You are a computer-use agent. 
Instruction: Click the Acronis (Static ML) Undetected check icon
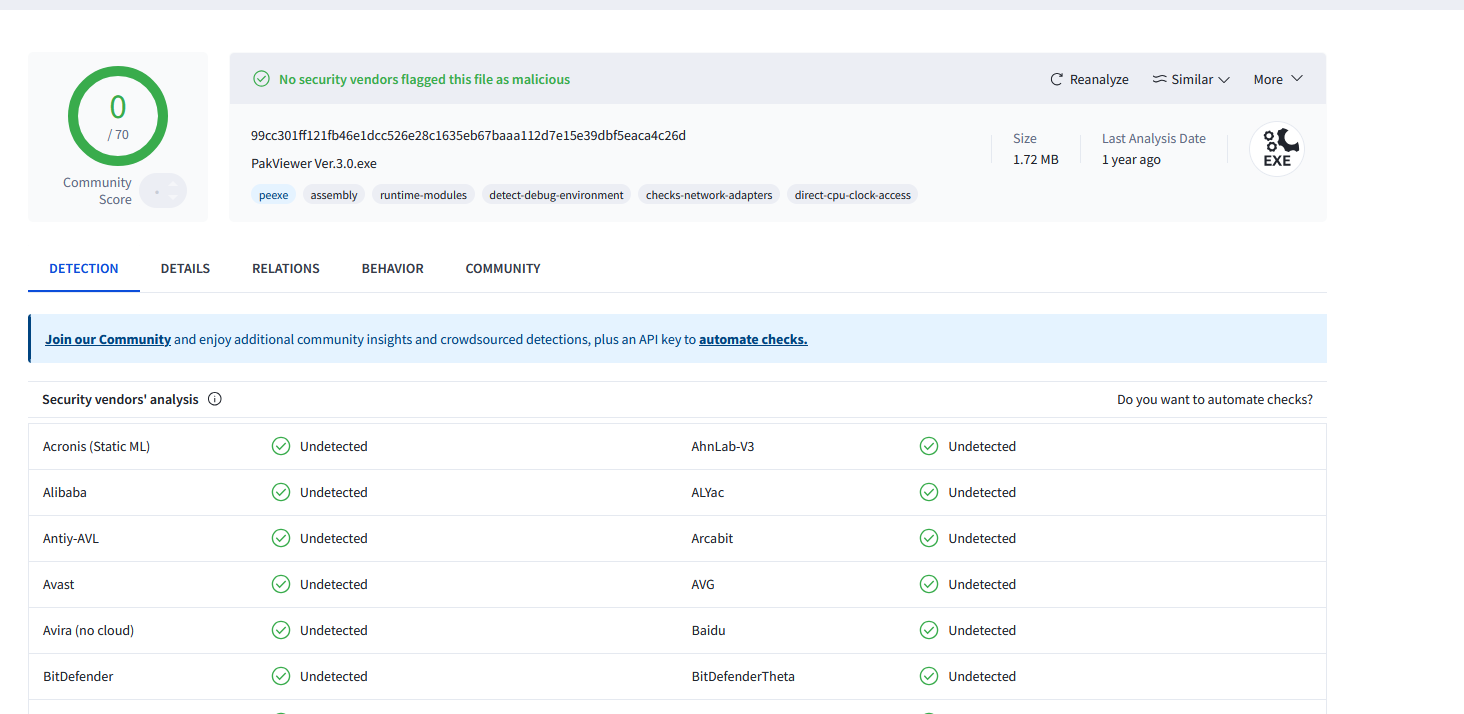coord(281,446)
